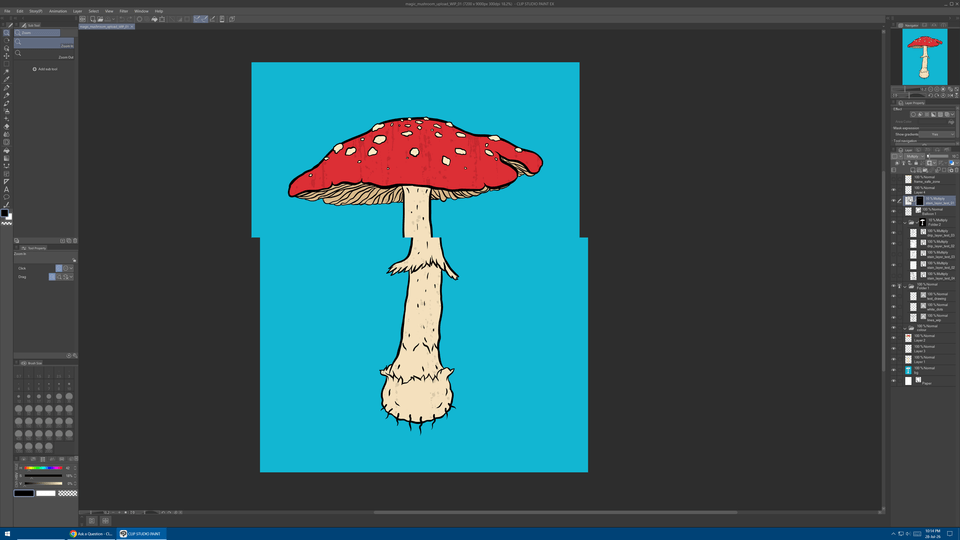The width and height of the screenshot is (960, 540).
Task: Hide the bg layer
Action: pos(893,370)
